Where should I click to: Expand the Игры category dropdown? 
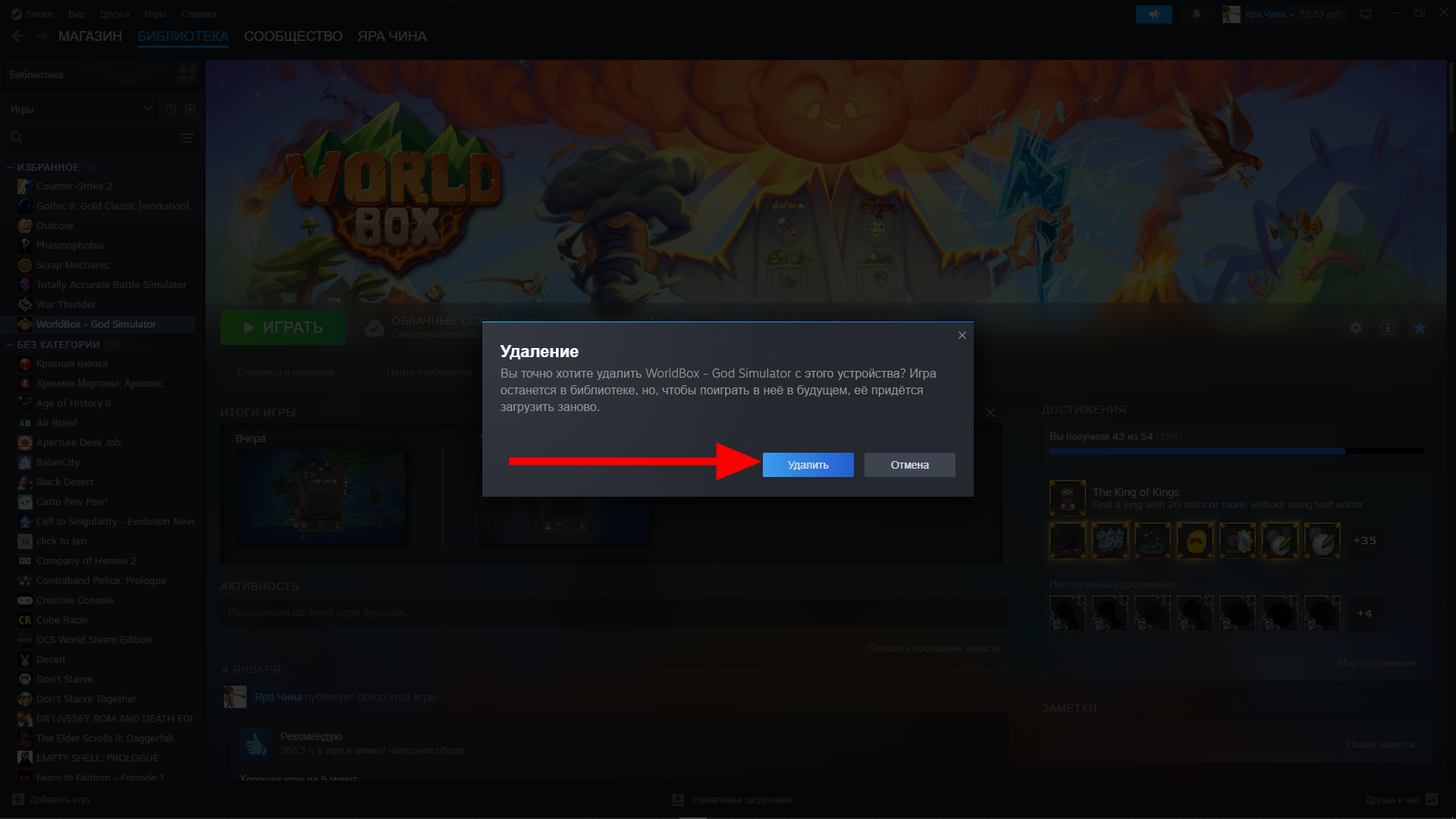coord(148,109)
